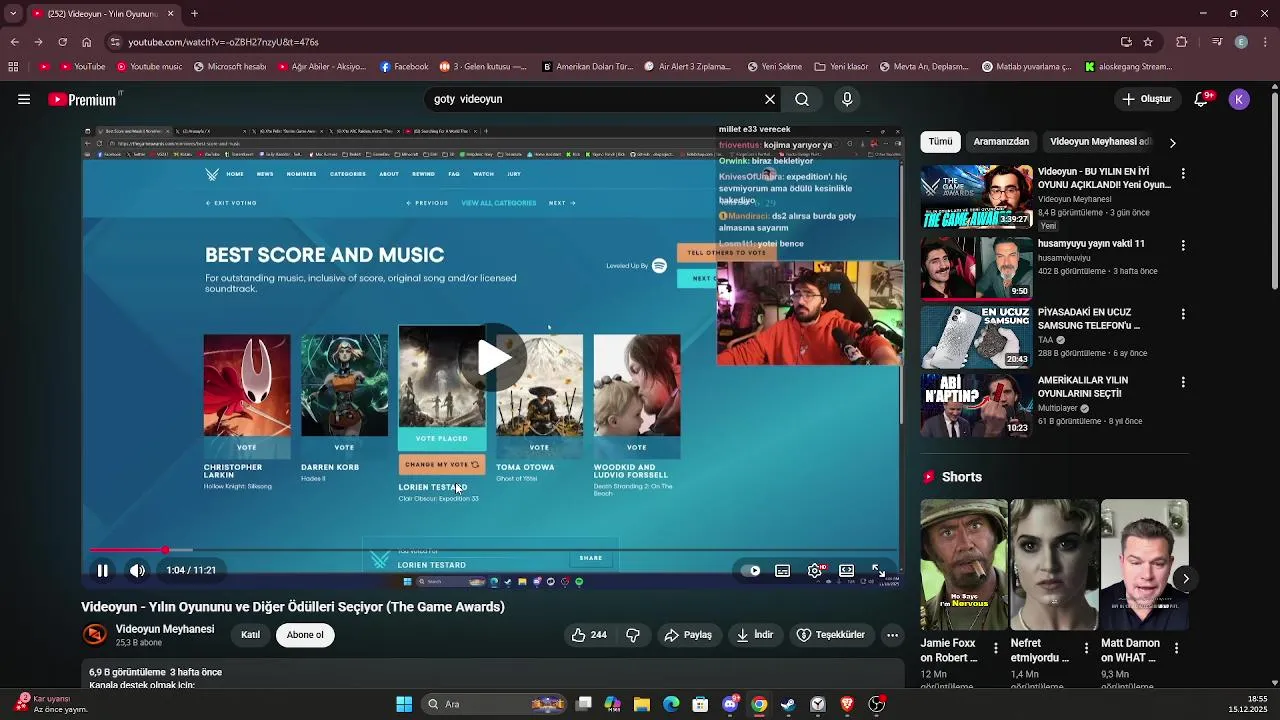Open the player settings gear
This screenshot has height=720, width=1280.
coord(815,570)
